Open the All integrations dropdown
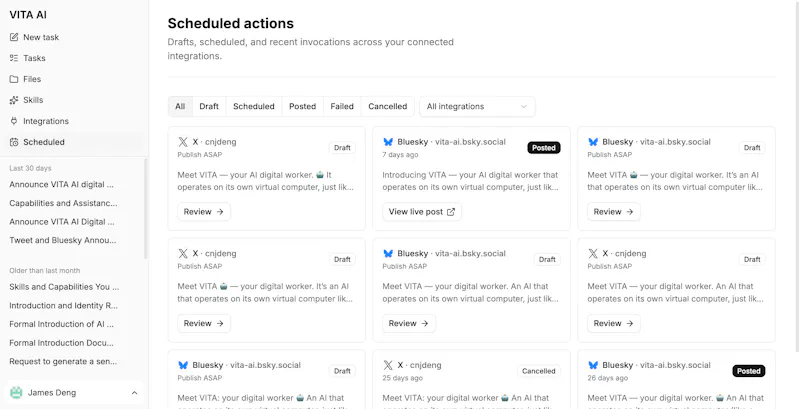The height and width of the screenshot is (409, 800). coord(478,107)
